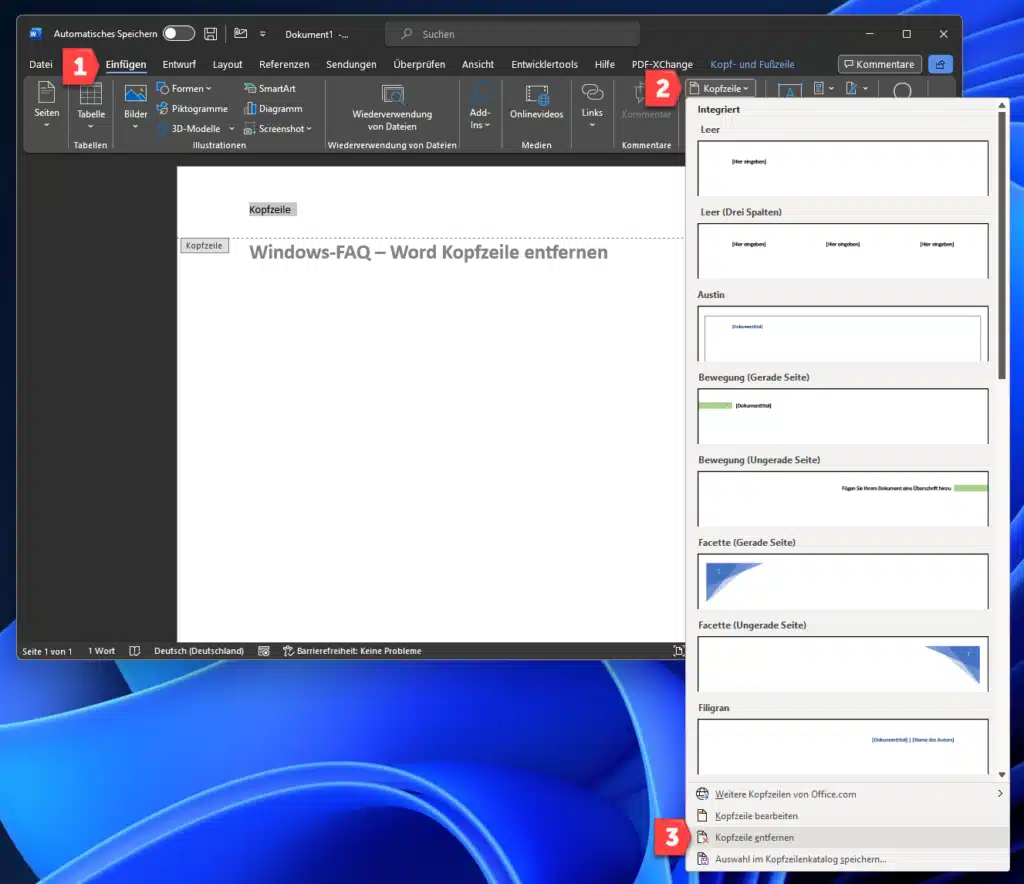Click the macro recording icon in status bar

[264, 651]
